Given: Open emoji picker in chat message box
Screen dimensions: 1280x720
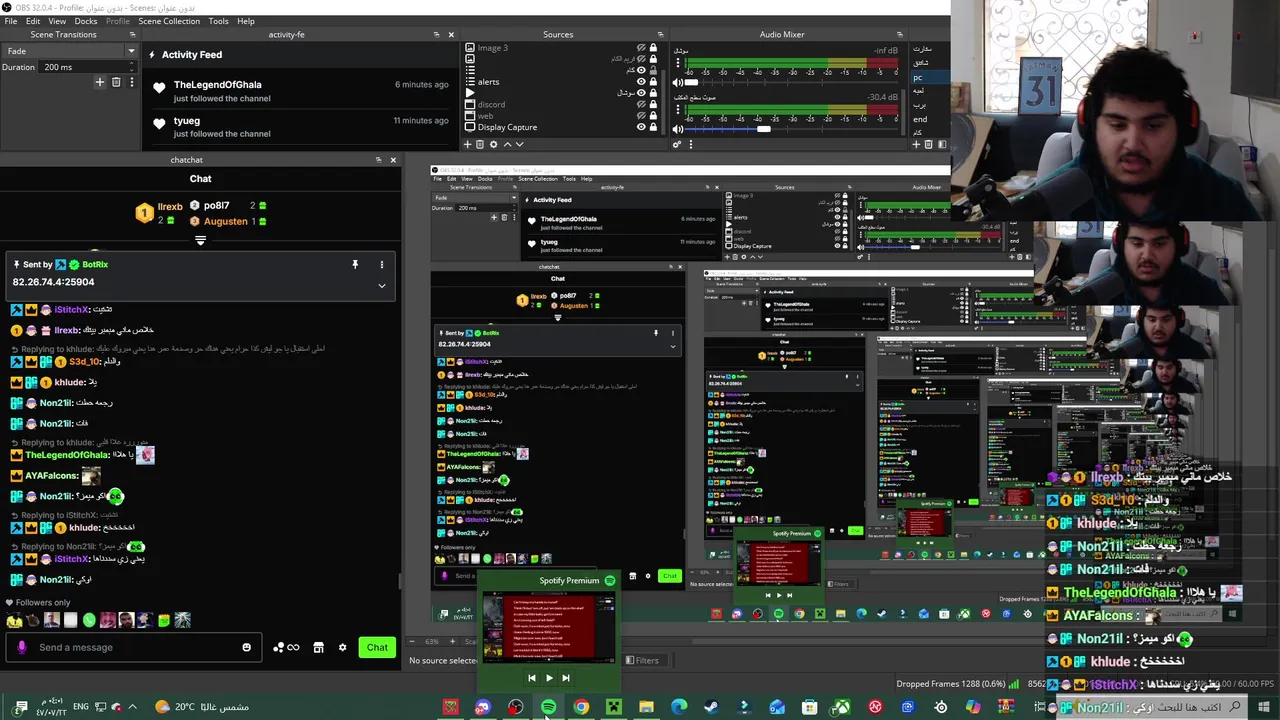Looking at the screenshot, I should pos(246,647).
